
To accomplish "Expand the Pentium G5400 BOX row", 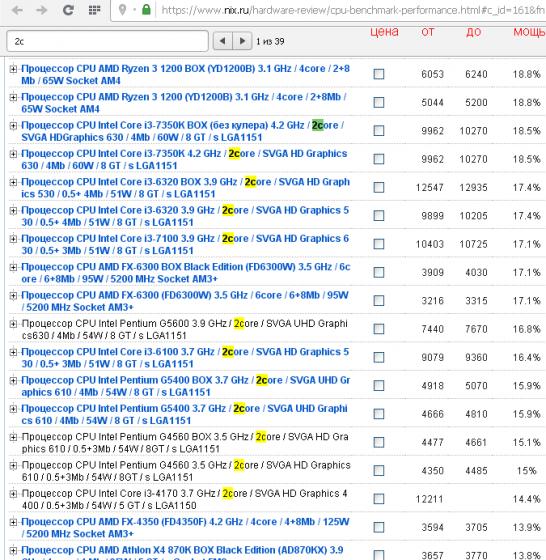I will (x=13, y=380).
